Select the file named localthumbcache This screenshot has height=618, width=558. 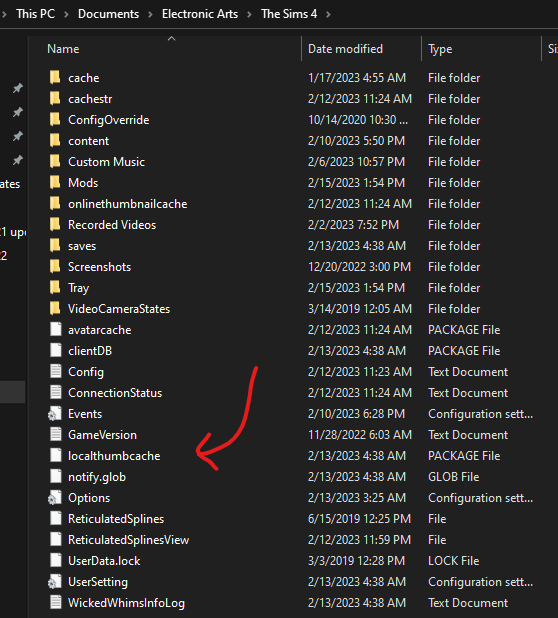click(114, 456)
